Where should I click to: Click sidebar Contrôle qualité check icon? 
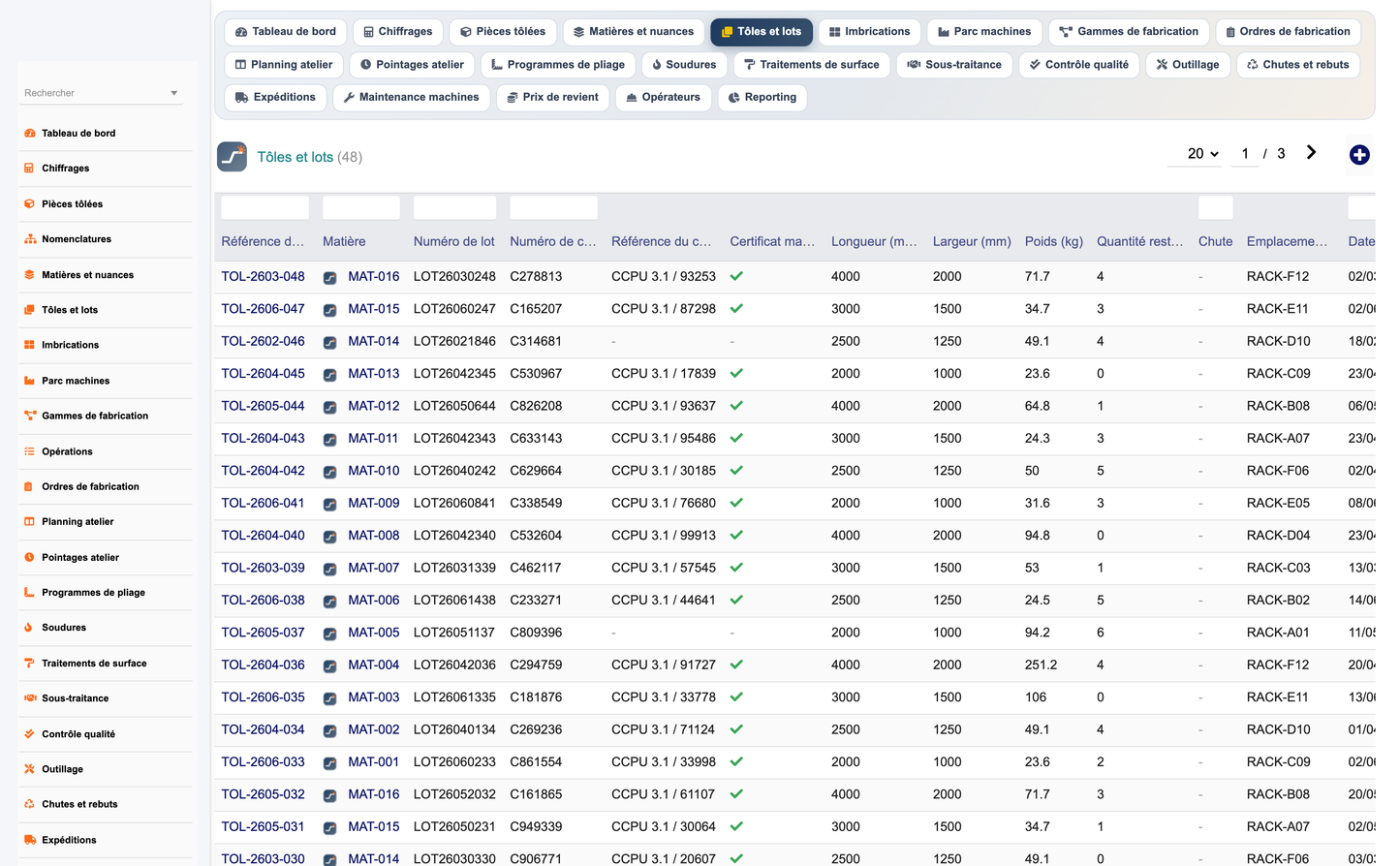pyautogui.click(x=30, y=734)
